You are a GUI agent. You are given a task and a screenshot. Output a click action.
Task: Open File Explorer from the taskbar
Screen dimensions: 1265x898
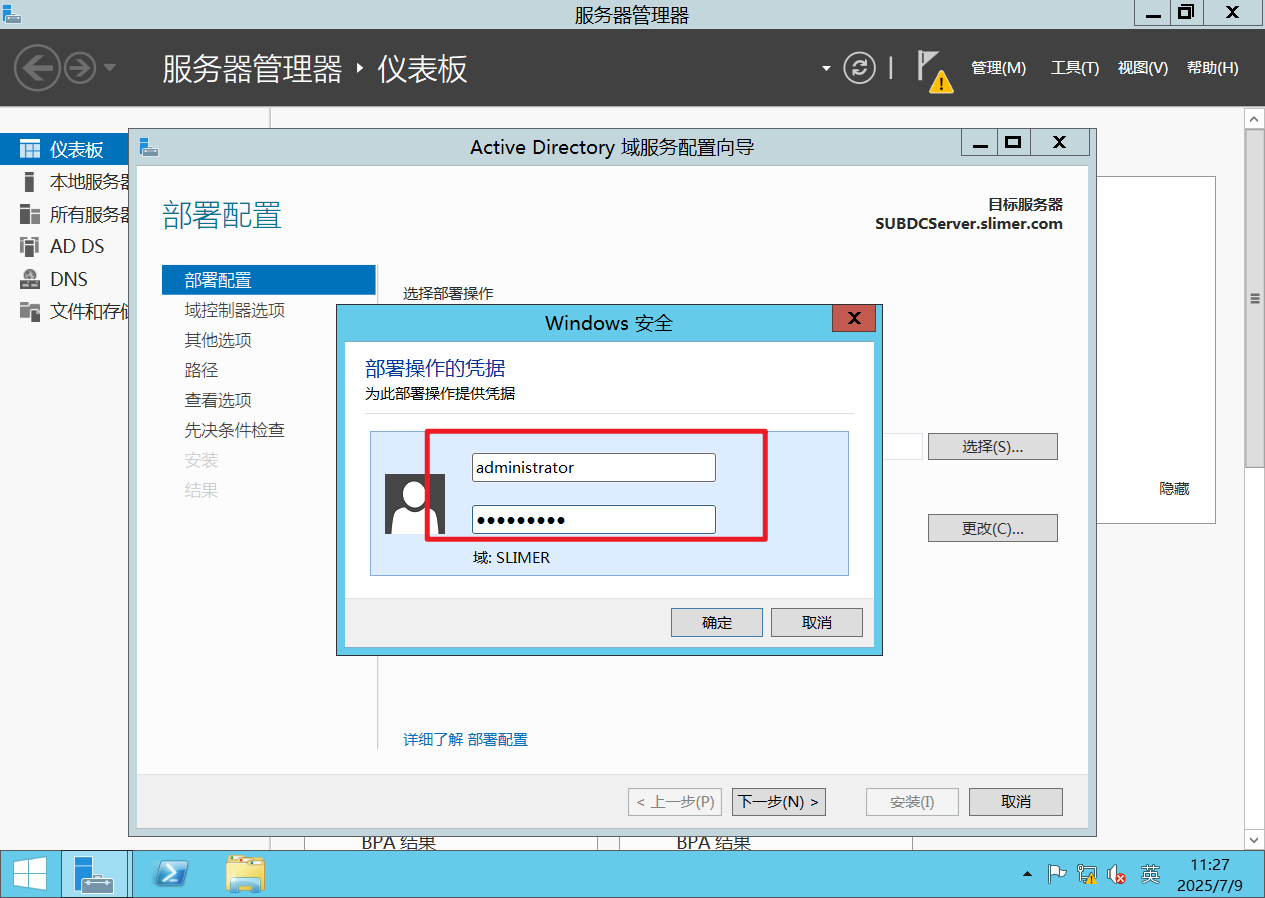245,875
